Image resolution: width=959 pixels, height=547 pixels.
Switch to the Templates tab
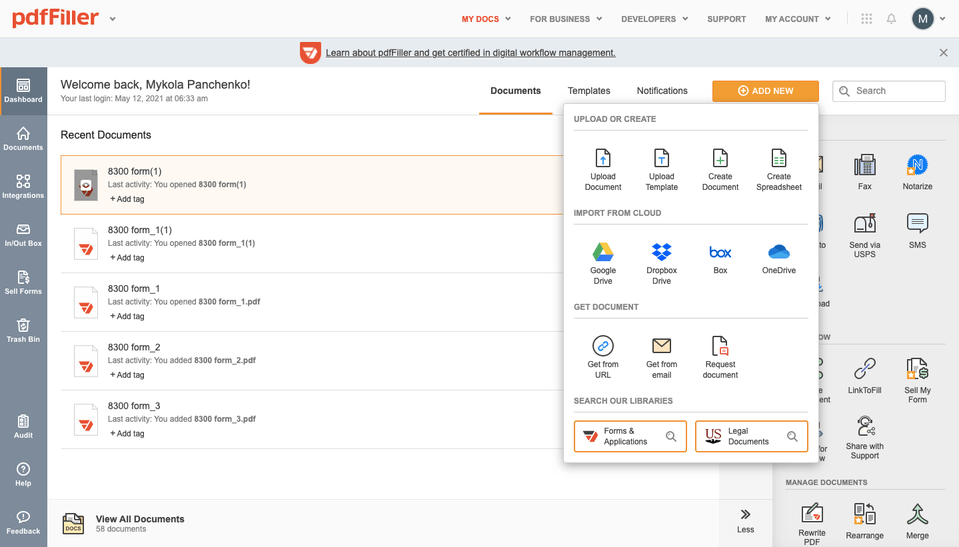[589, 91]
